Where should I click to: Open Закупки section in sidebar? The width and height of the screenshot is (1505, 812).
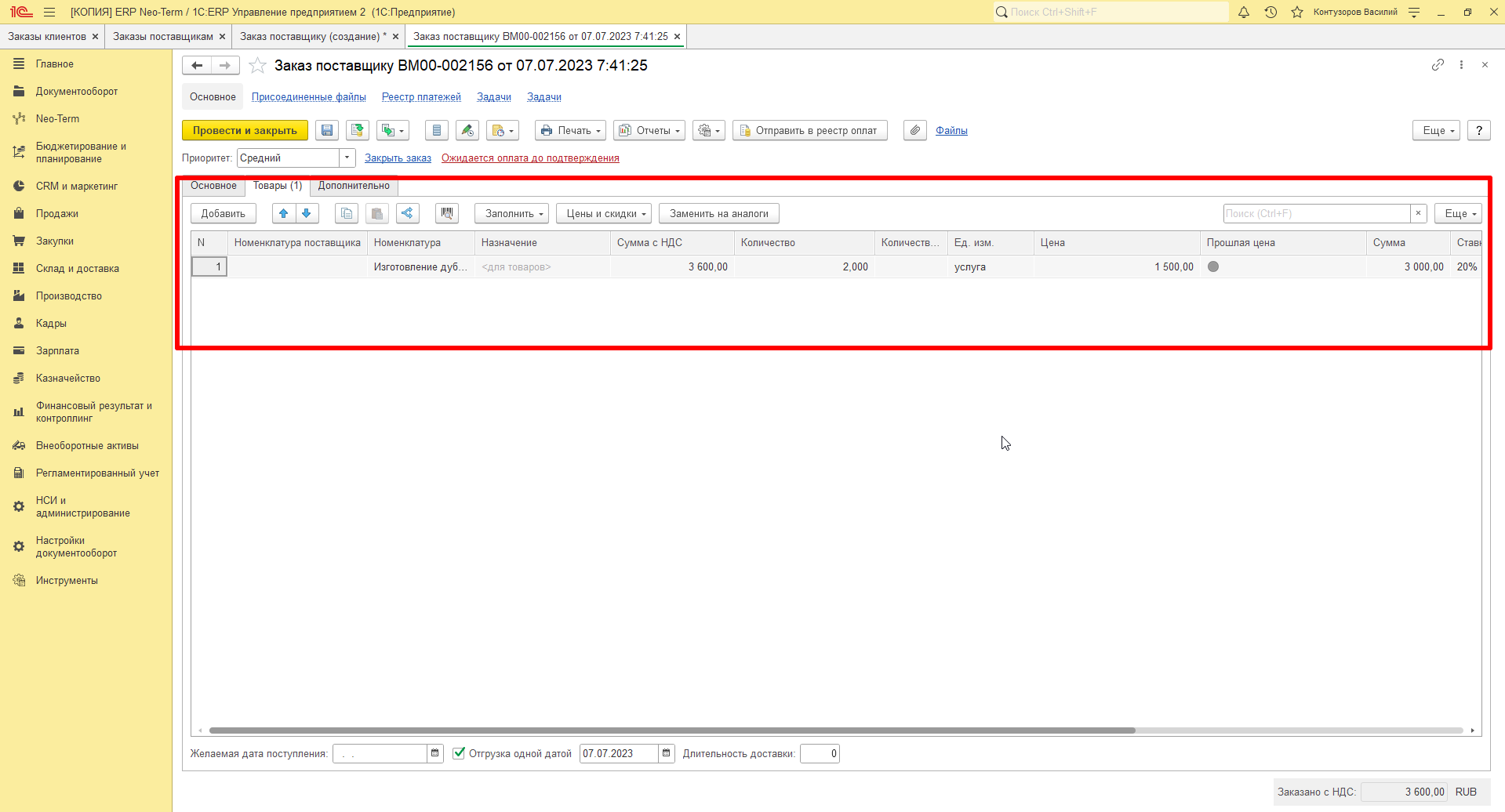[x=55, y=241]
